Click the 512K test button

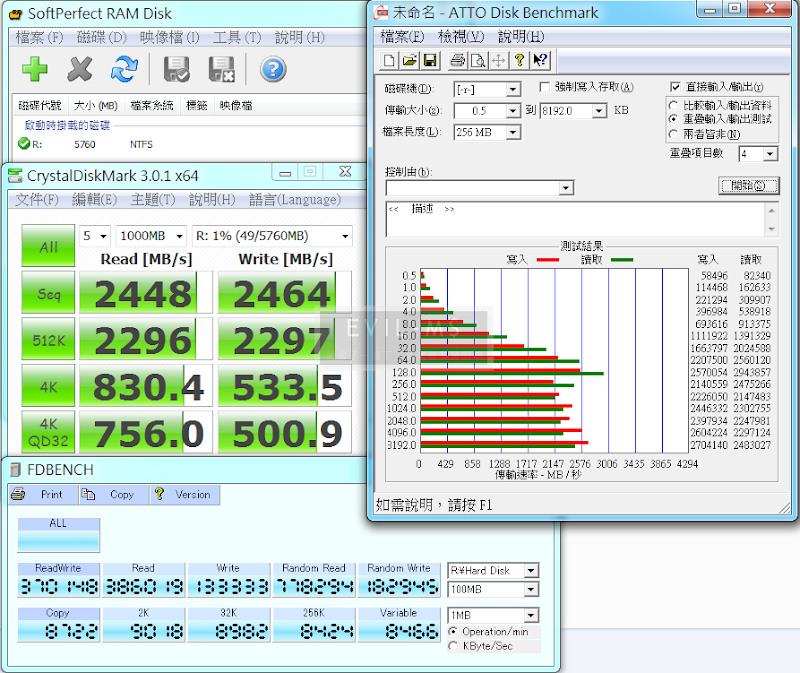click(x=48, y=339)
